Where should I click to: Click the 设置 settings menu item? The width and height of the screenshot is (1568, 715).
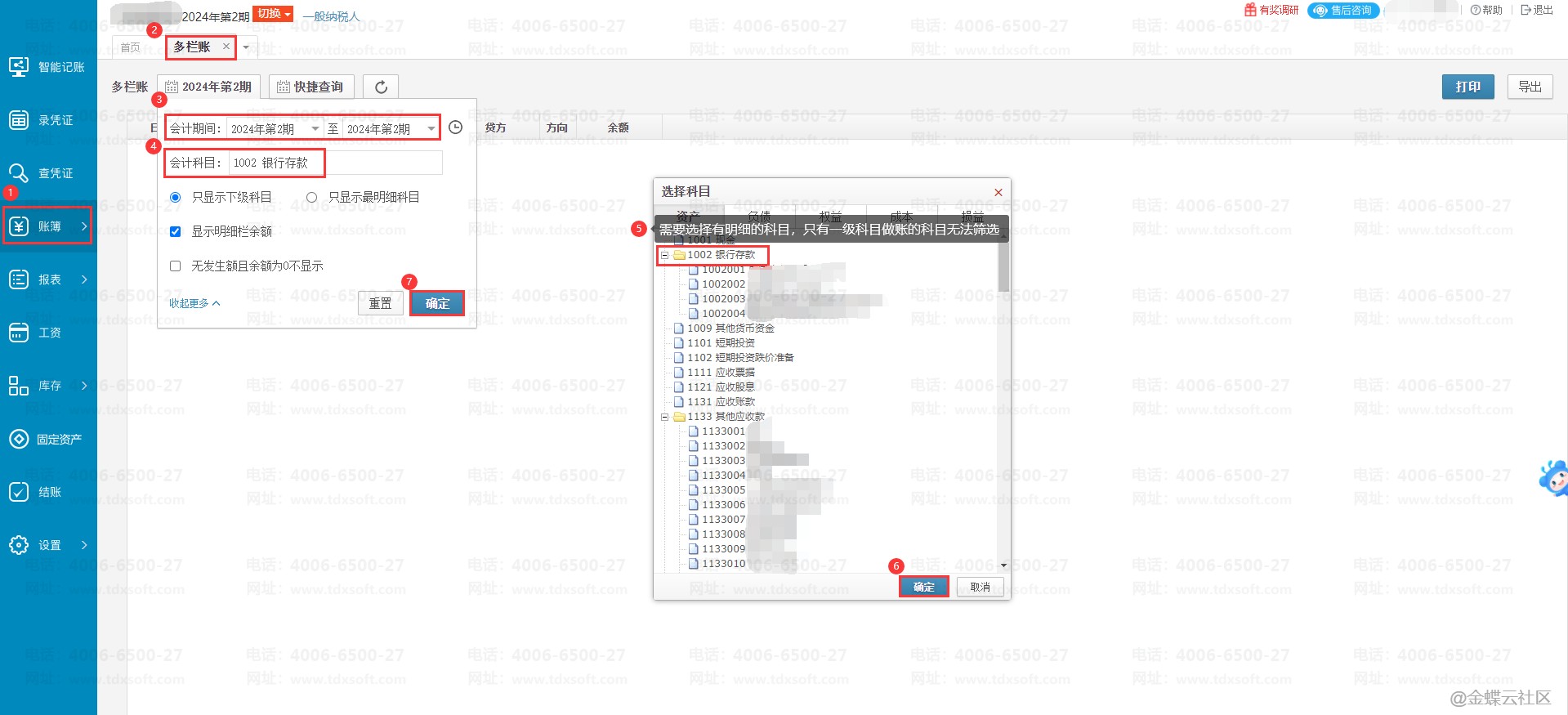click(x=47, y=545)
